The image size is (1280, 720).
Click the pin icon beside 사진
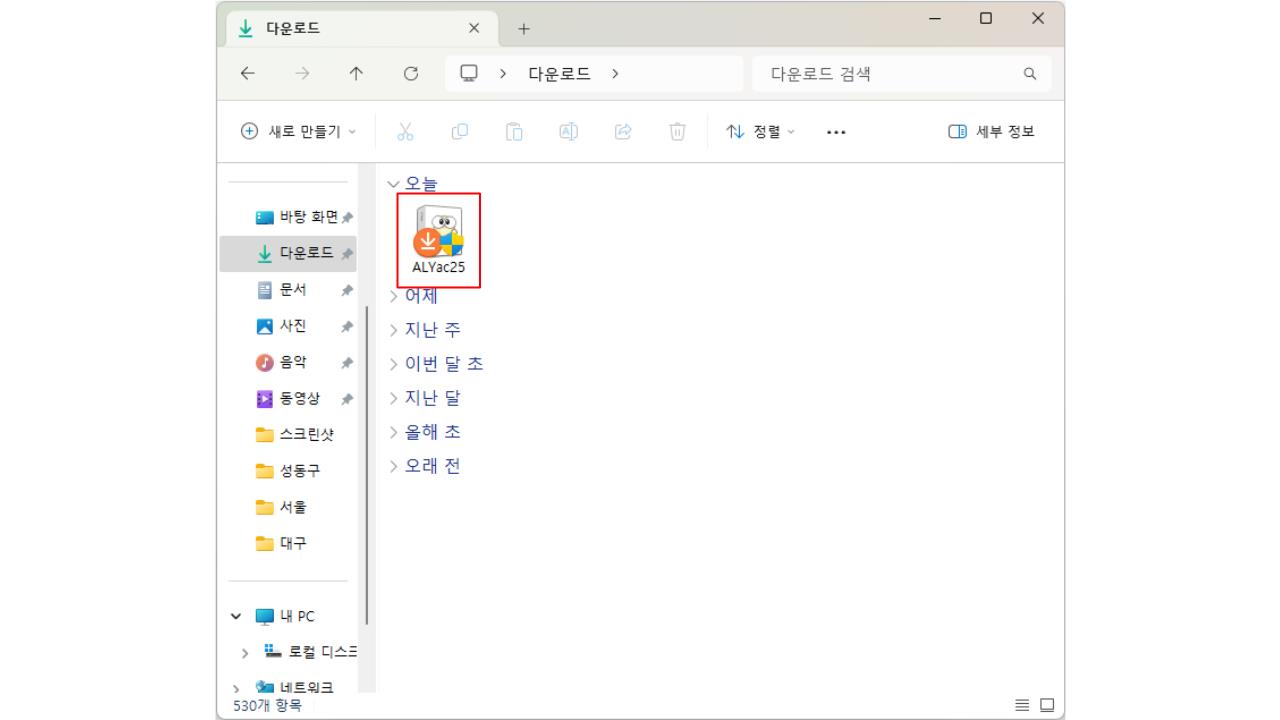347,327
